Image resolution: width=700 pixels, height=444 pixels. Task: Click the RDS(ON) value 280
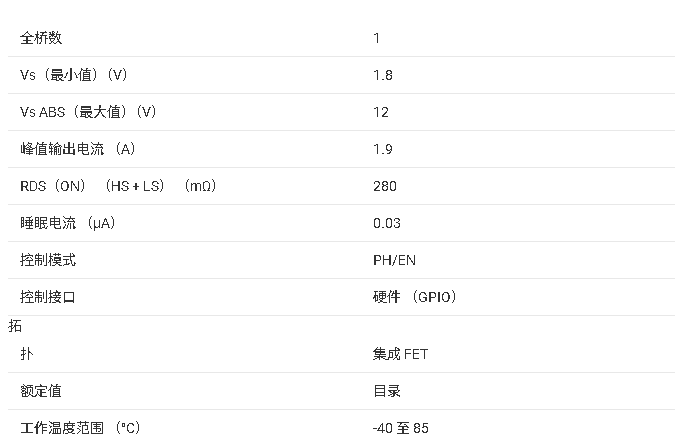385,186
